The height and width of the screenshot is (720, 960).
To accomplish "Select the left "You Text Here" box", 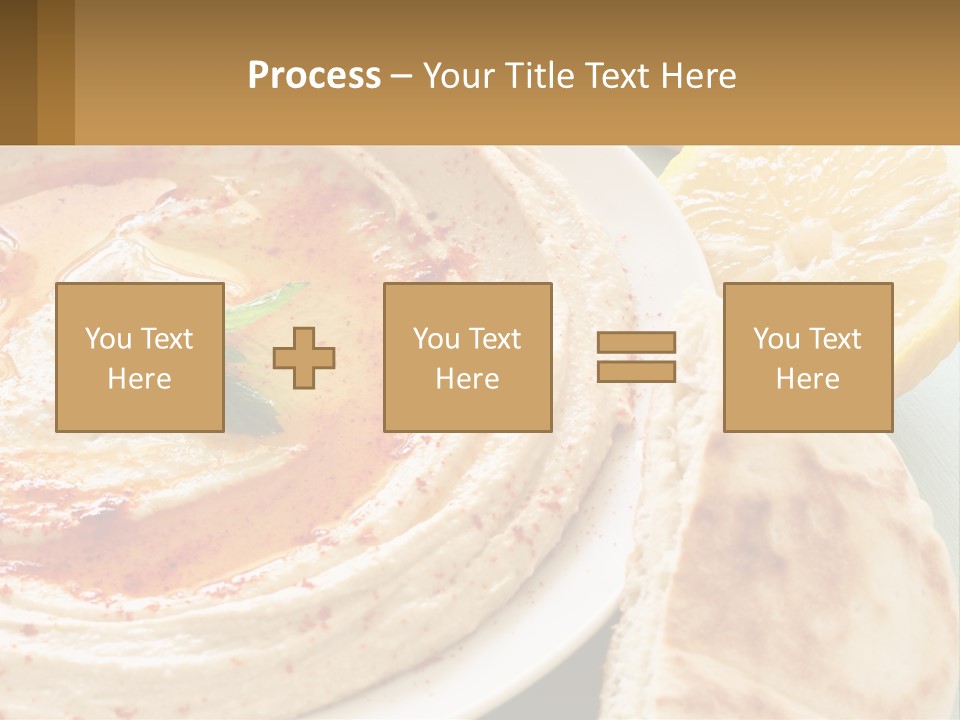I will click(x=140, y=357).
